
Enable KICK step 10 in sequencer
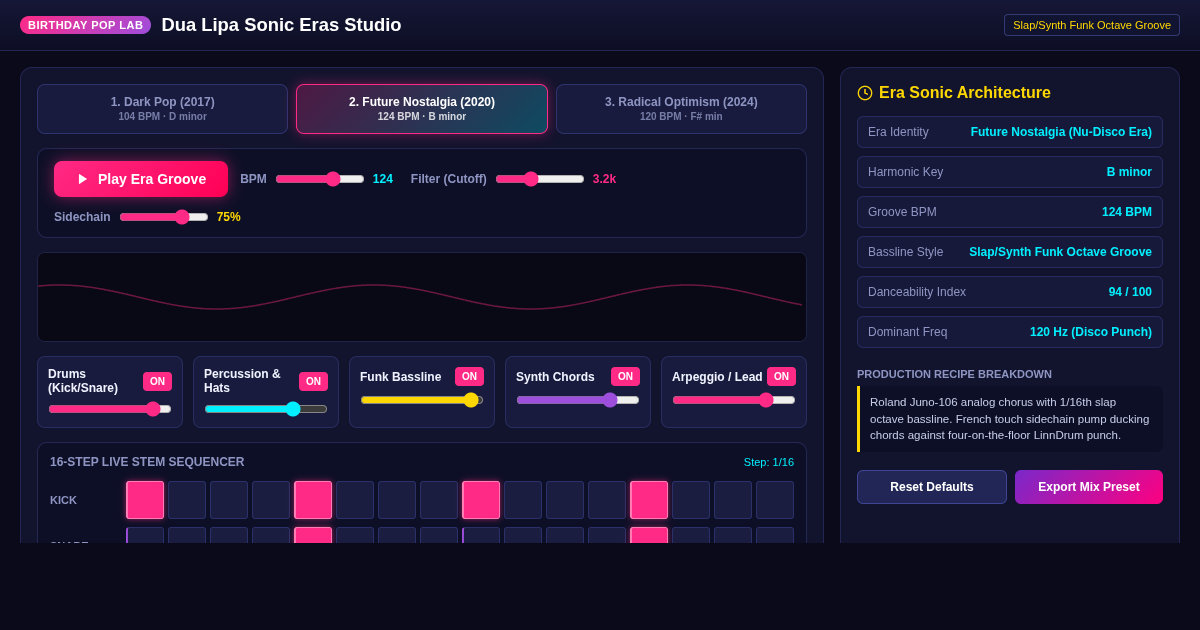tap(523, 500)
